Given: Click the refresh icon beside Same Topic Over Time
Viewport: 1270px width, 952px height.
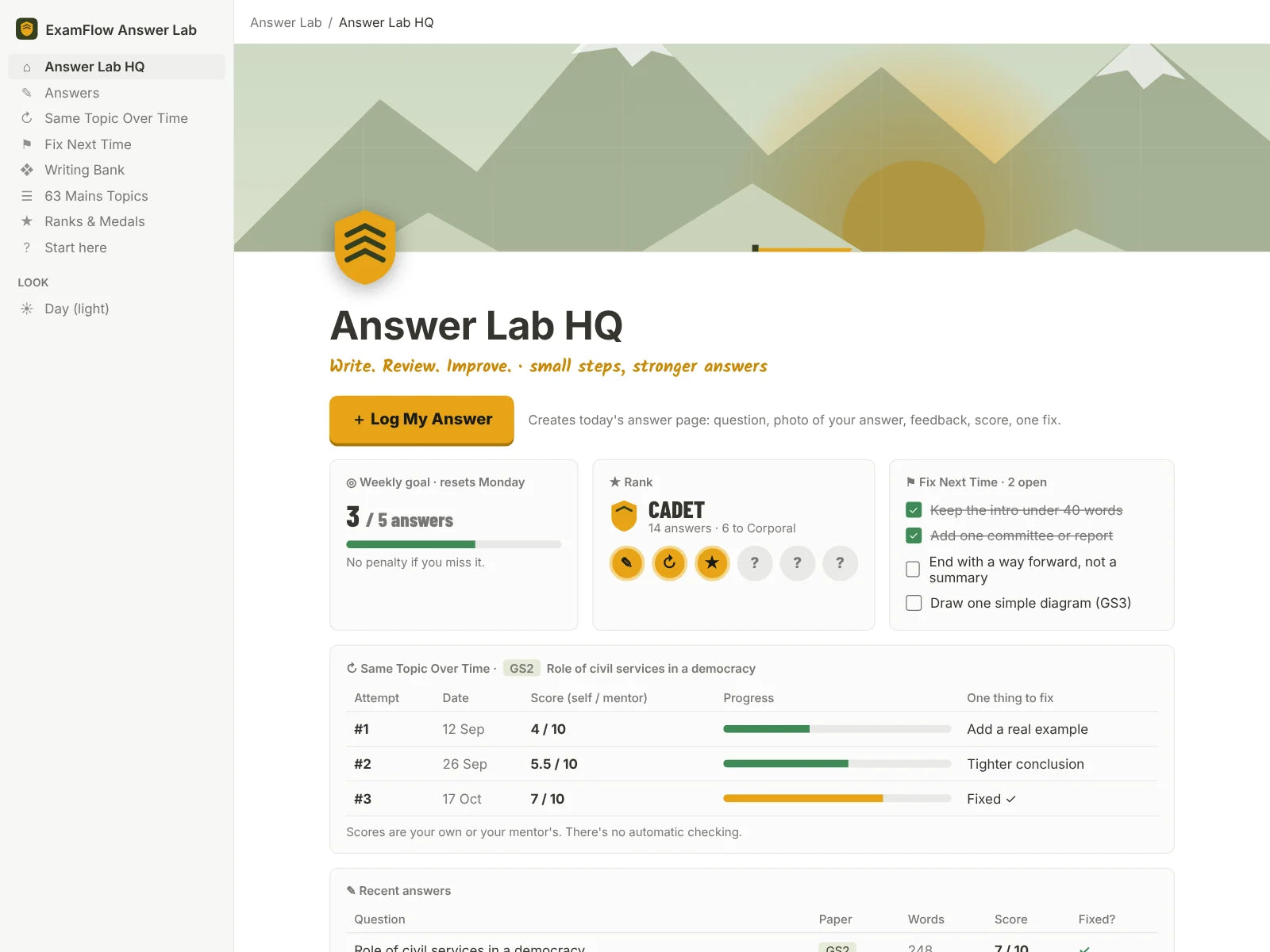Looking at the screenshot, I should point(27,118).
